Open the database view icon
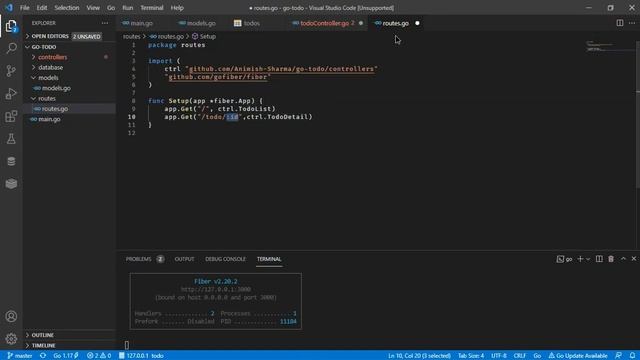 click(x=11, y=161)
